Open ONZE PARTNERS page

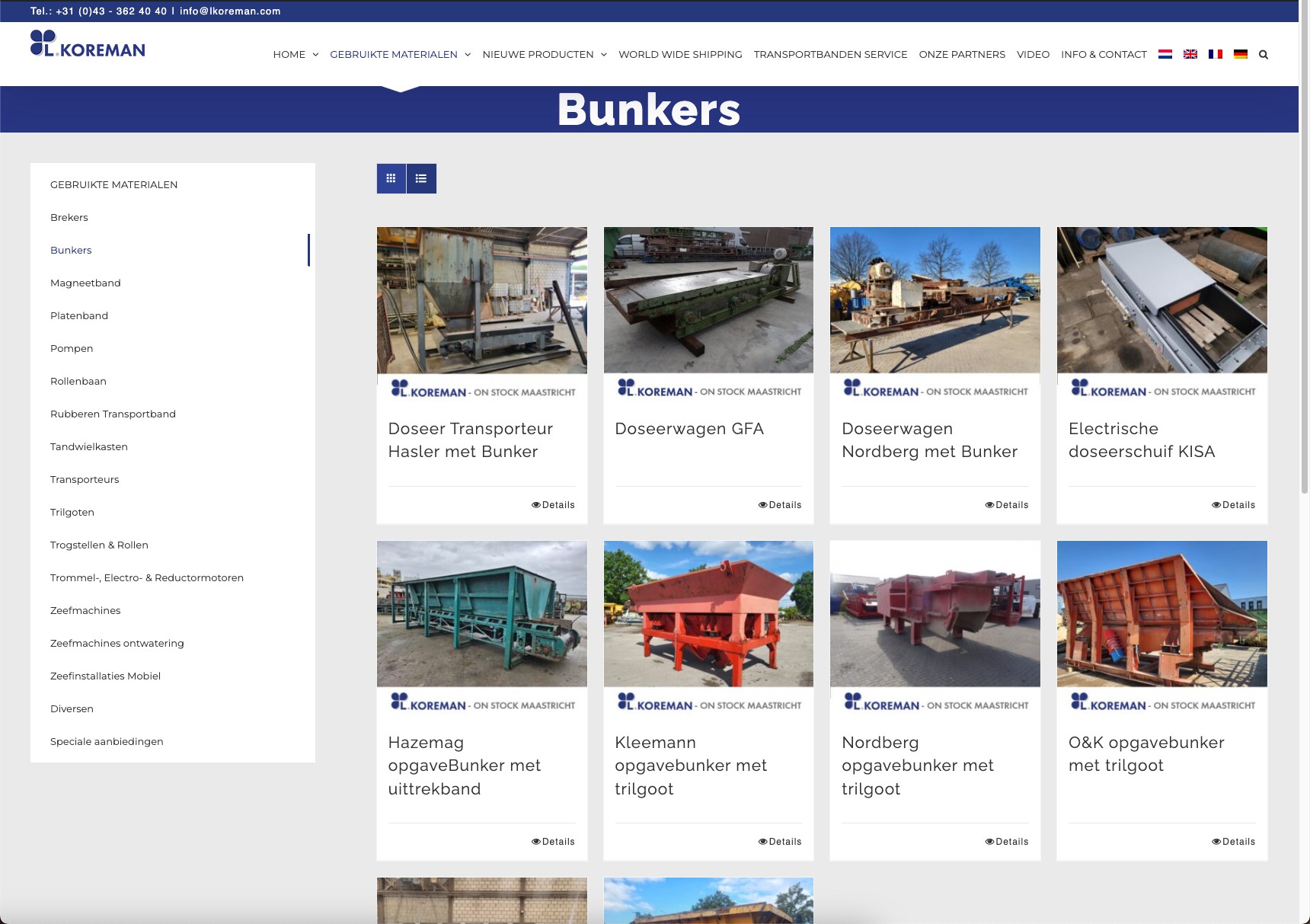(962, 54)
